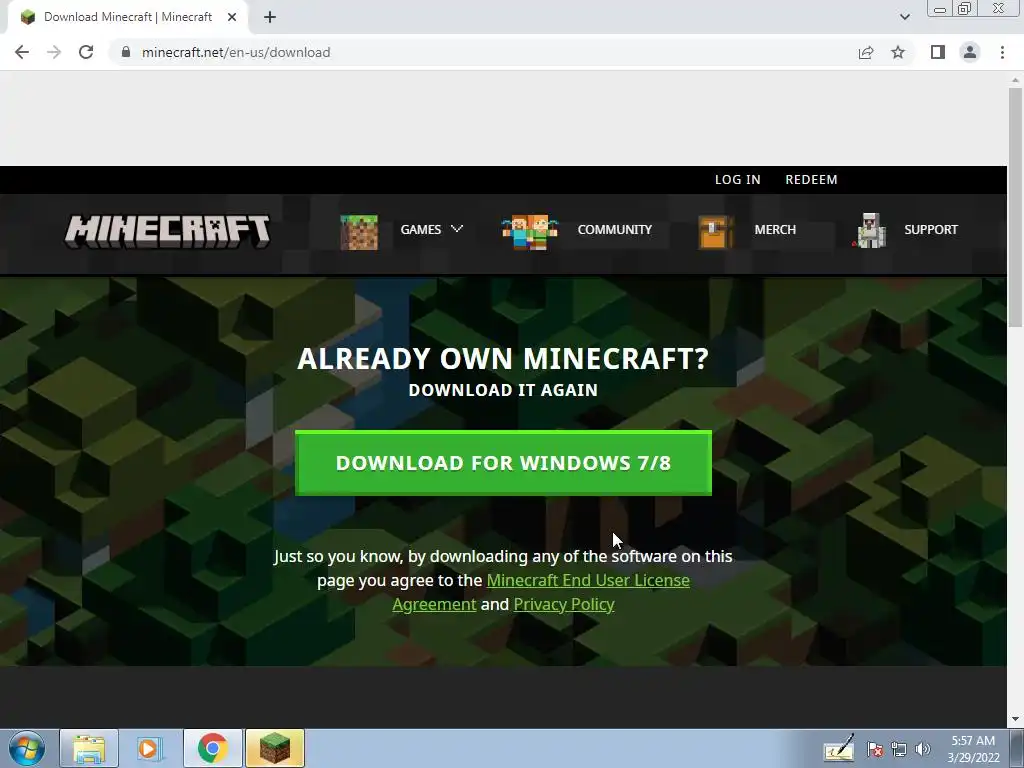Click the browser forward arrow
1024x768 pixels.
click(x=54, y=52)
